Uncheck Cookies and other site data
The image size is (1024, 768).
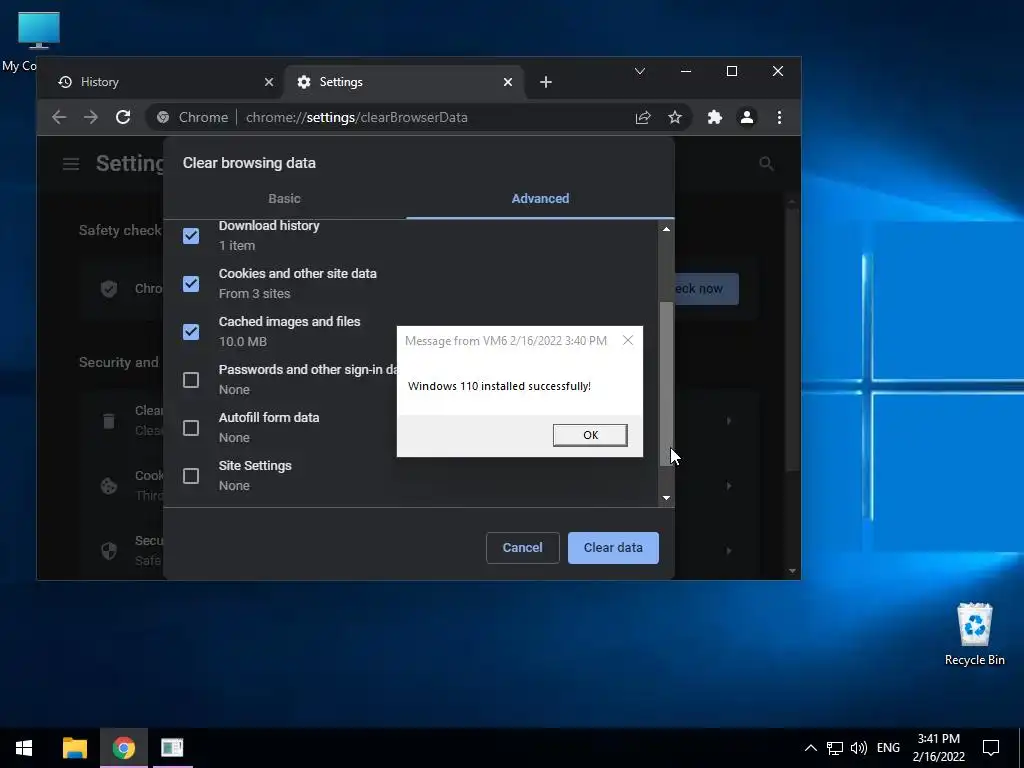(191, 284)
